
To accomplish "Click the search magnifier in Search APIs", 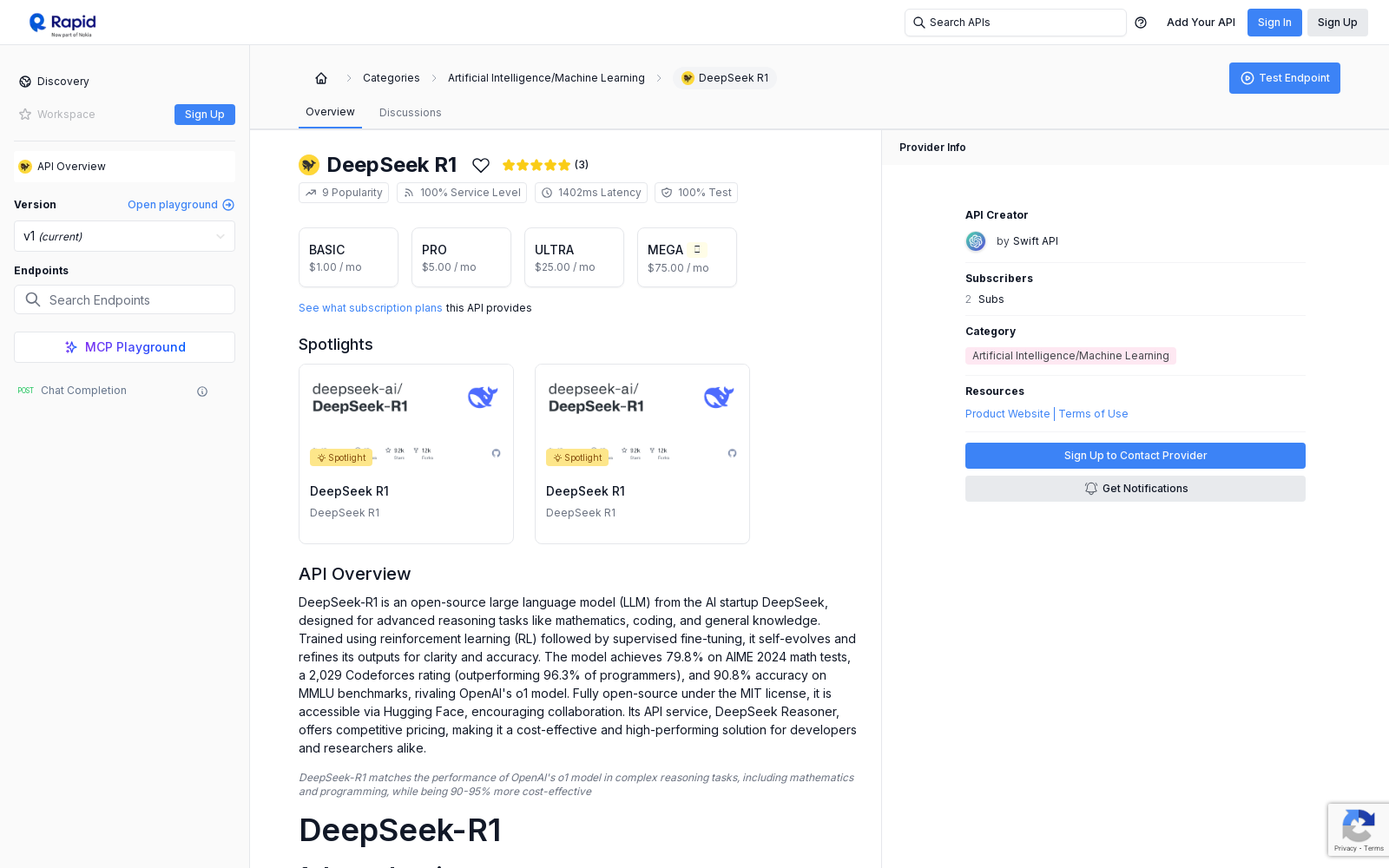I will tap(919, 23).
